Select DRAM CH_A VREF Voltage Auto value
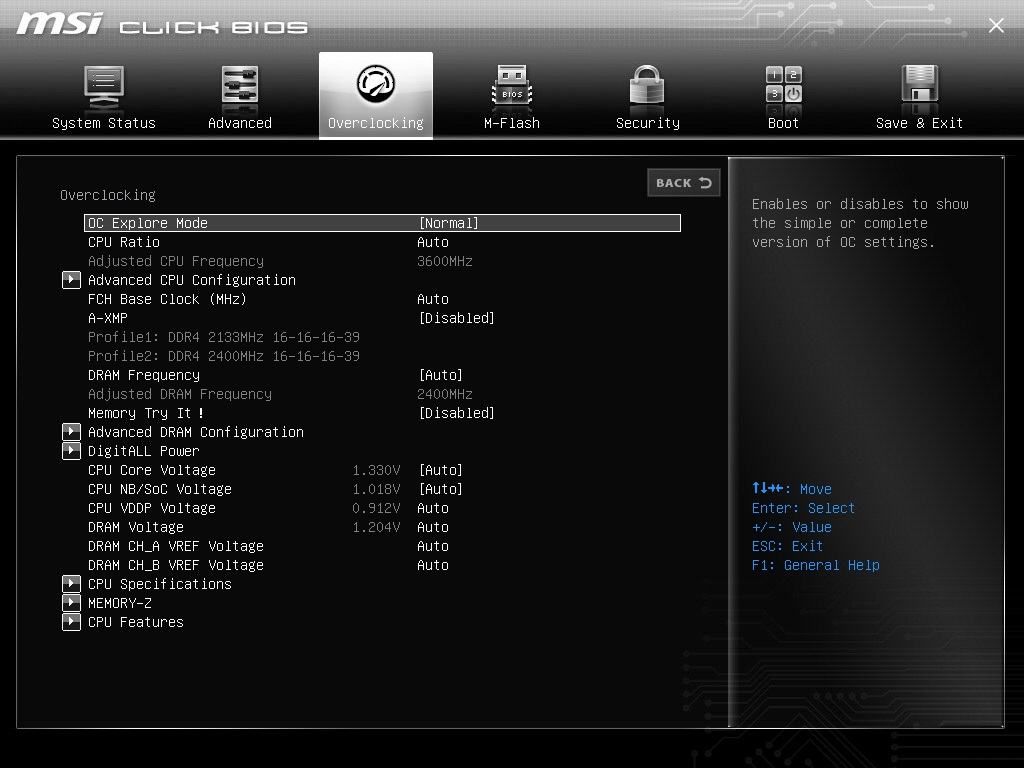The height and width of the screenshot is (768, 1024). 433,546
